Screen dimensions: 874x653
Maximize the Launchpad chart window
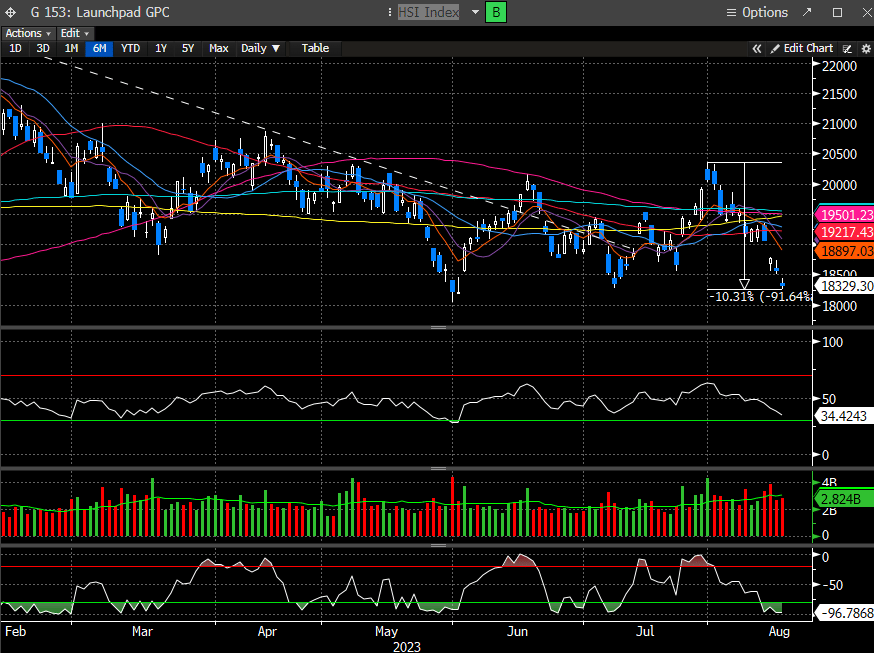pyautogui.click(x=837, y=12)
